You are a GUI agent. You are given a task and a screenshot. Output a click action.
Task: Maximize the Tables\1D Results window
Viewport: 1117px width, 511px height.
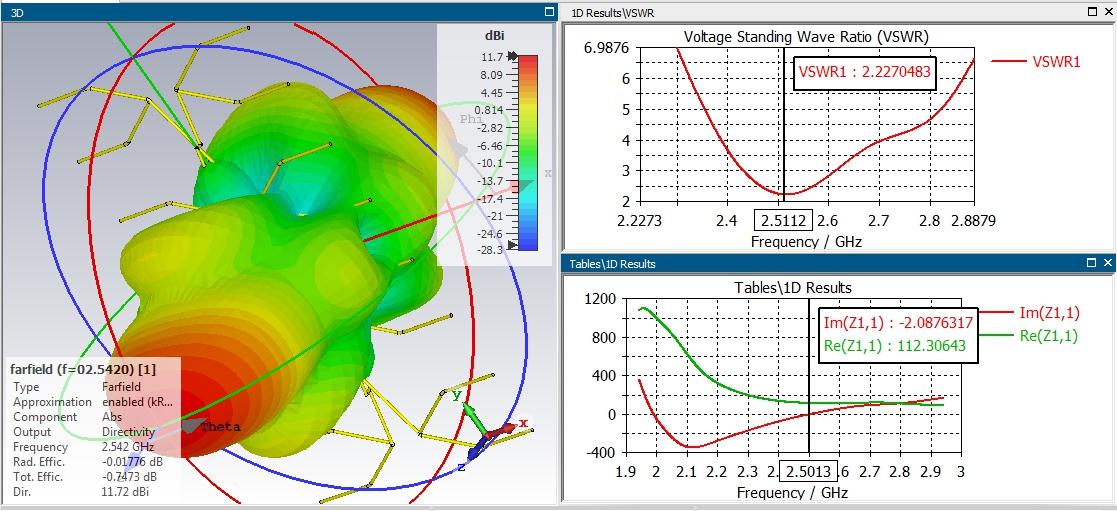pyautogui.click(x=1093, y=263)
